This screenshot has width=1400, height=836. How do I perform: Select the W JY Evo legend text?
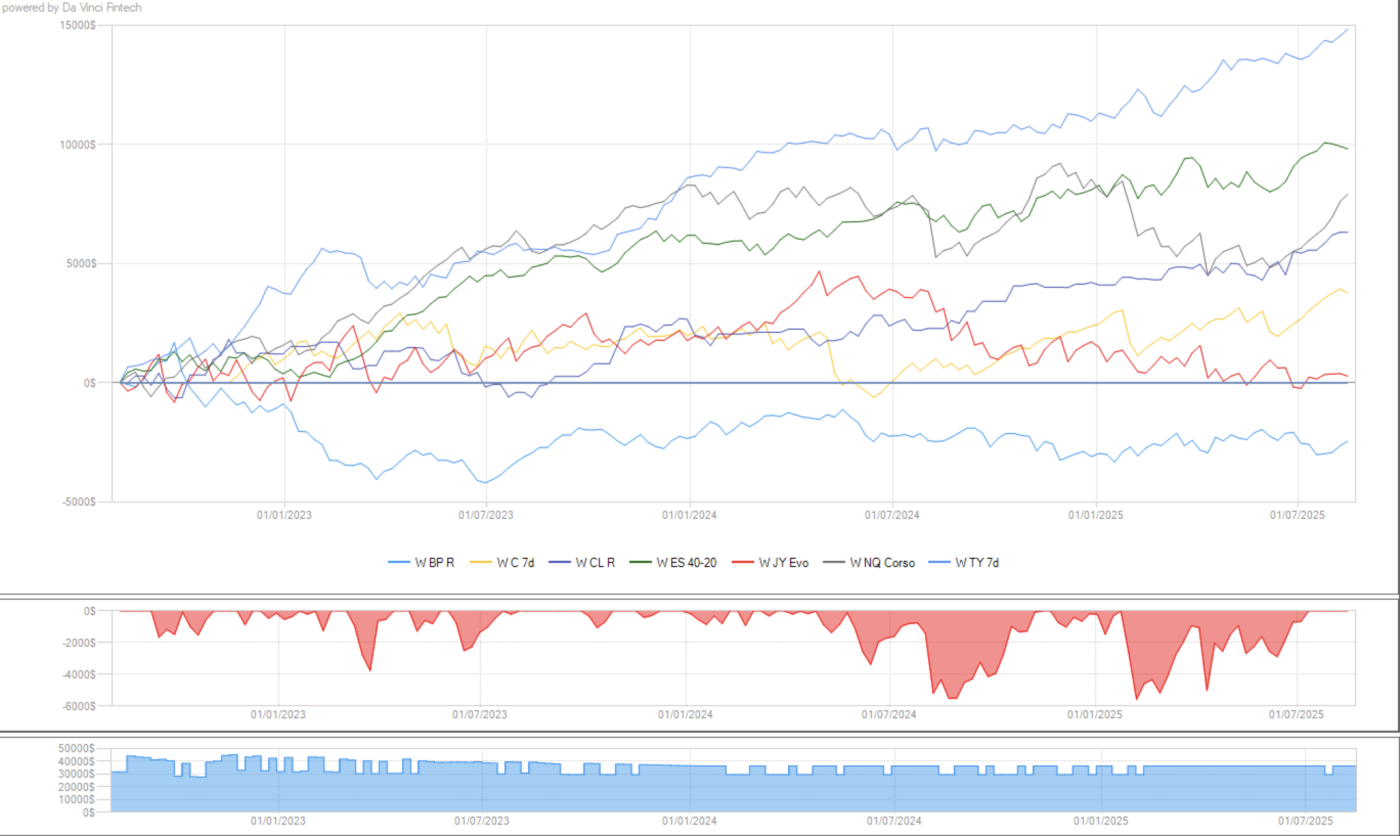[x=784, y=563]
